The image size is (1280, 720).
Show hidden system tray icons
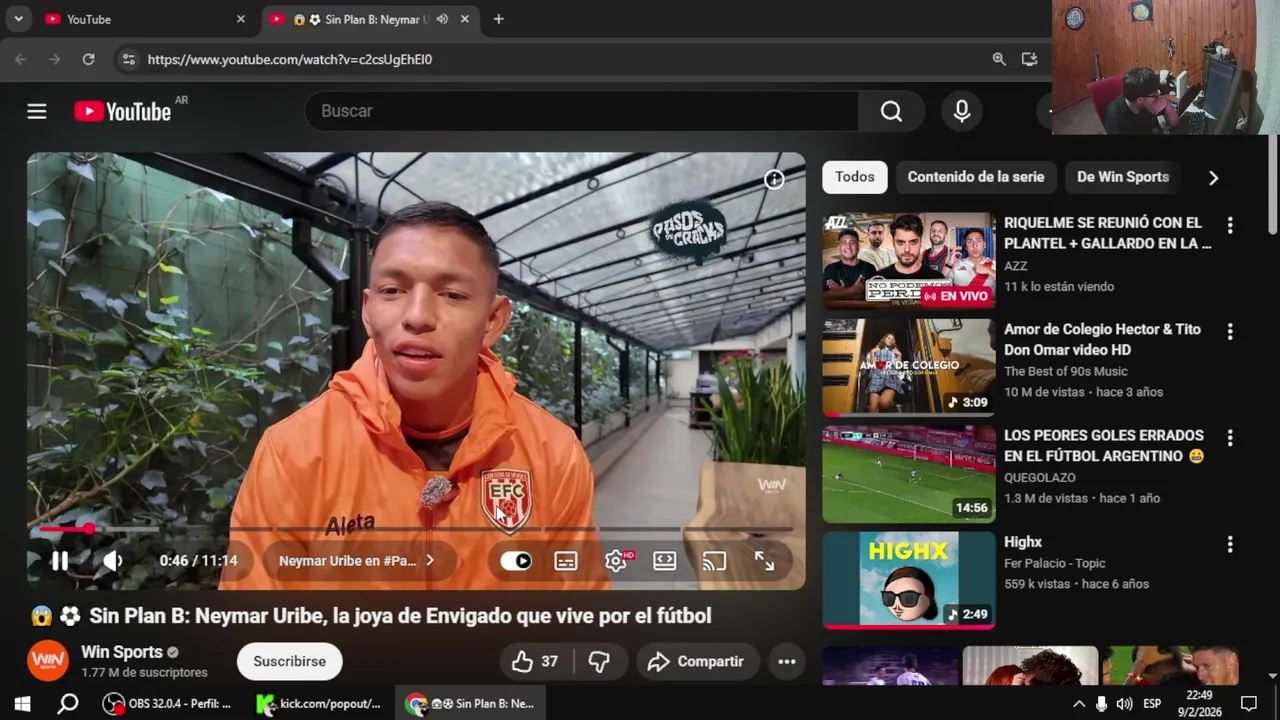(x=1079, y=704)
